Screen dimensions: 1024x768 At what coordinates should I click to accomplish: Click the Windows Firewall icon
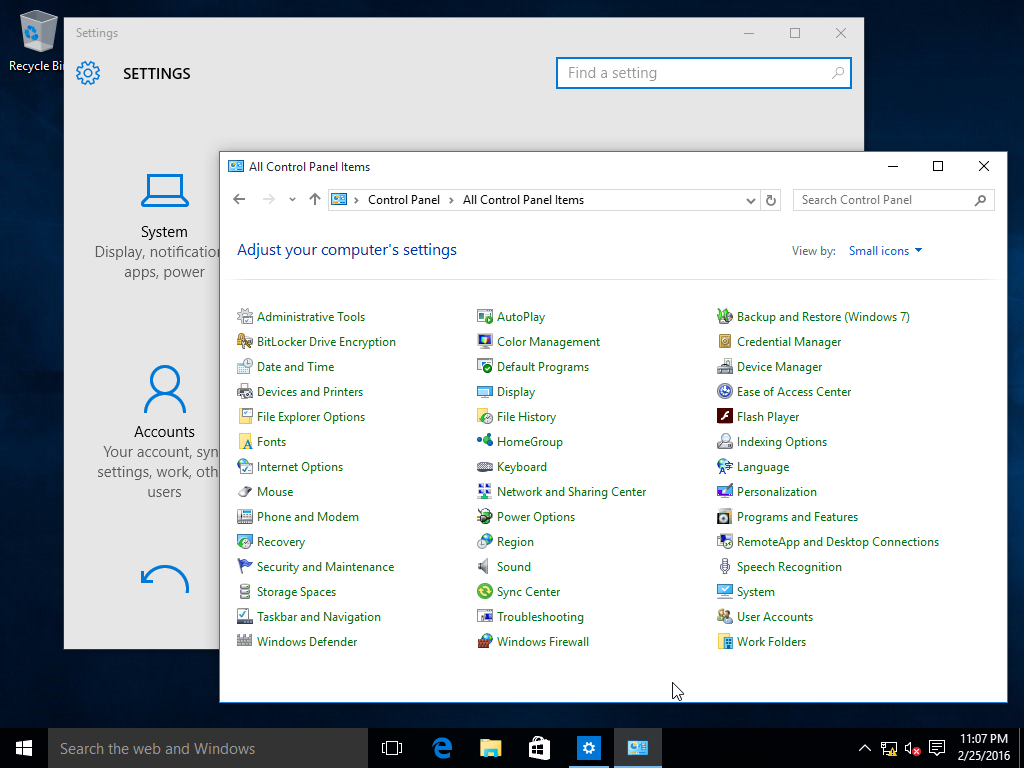click(485, 642)
